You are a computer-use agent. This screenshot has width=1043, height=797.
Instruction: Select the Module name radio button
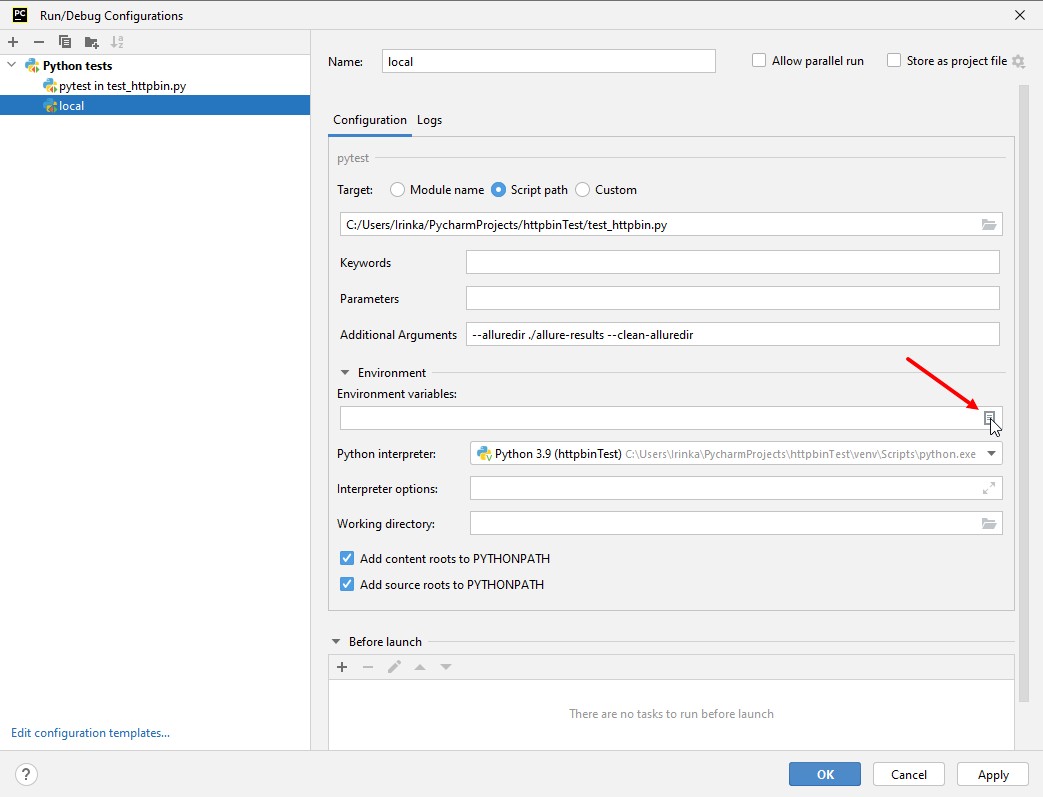tap(397, 190)
